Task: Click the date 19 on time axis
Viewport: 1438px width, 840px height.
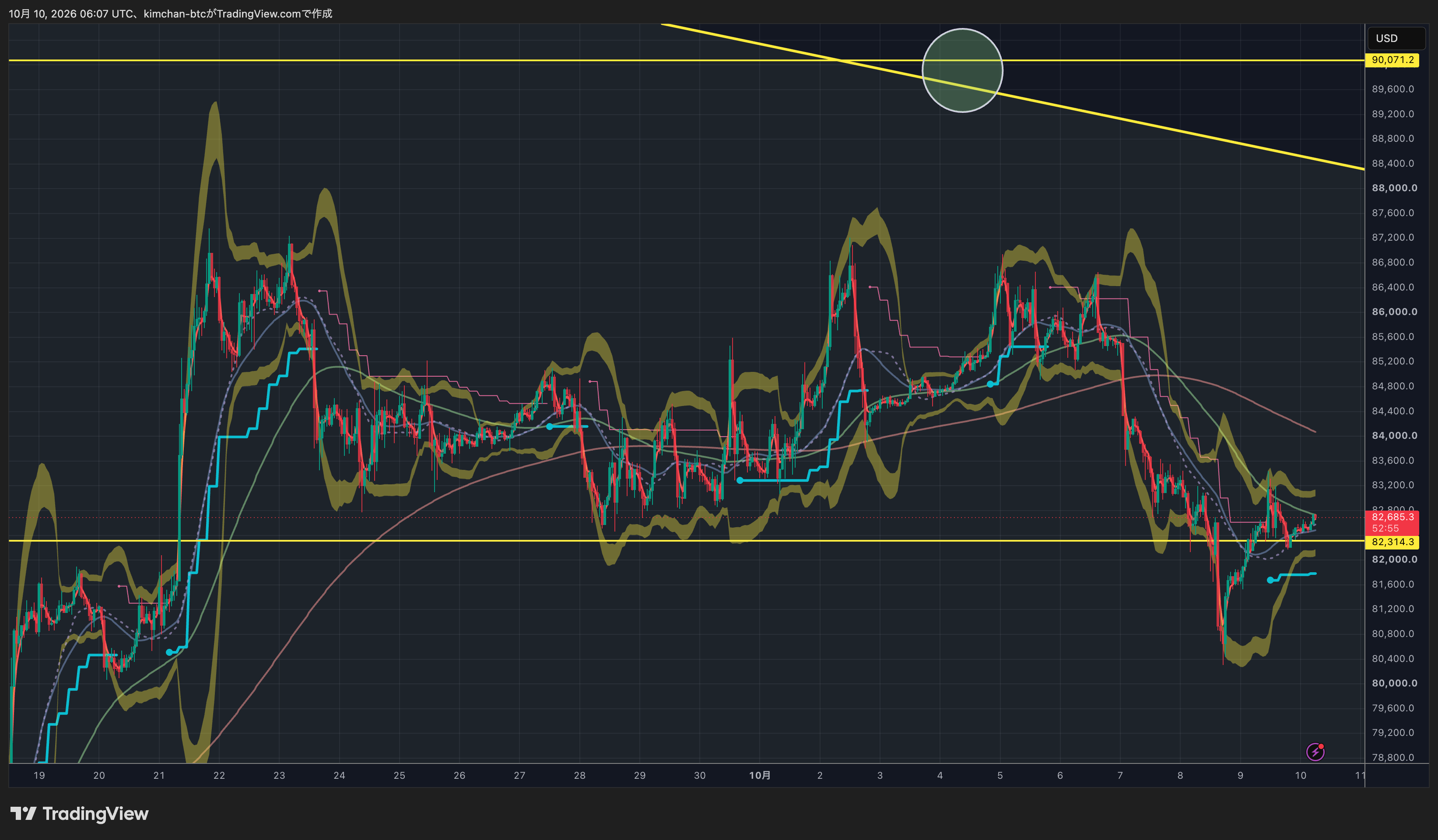Action: click(39, 776)
